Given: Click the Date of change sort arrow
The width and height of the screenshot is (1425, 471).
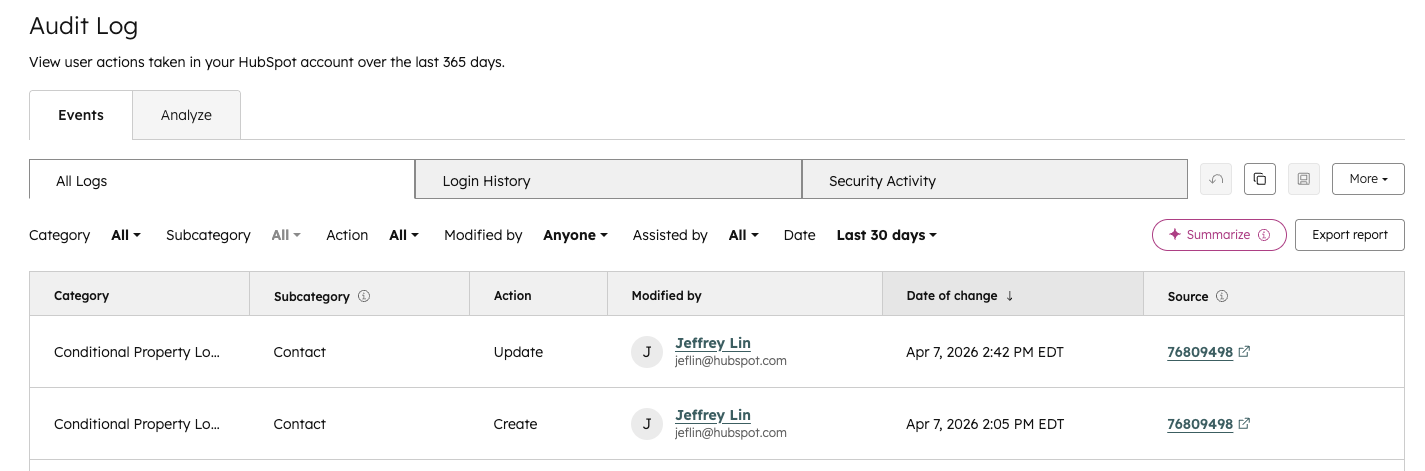Looking at the screenshot, I should point(1010,296).
